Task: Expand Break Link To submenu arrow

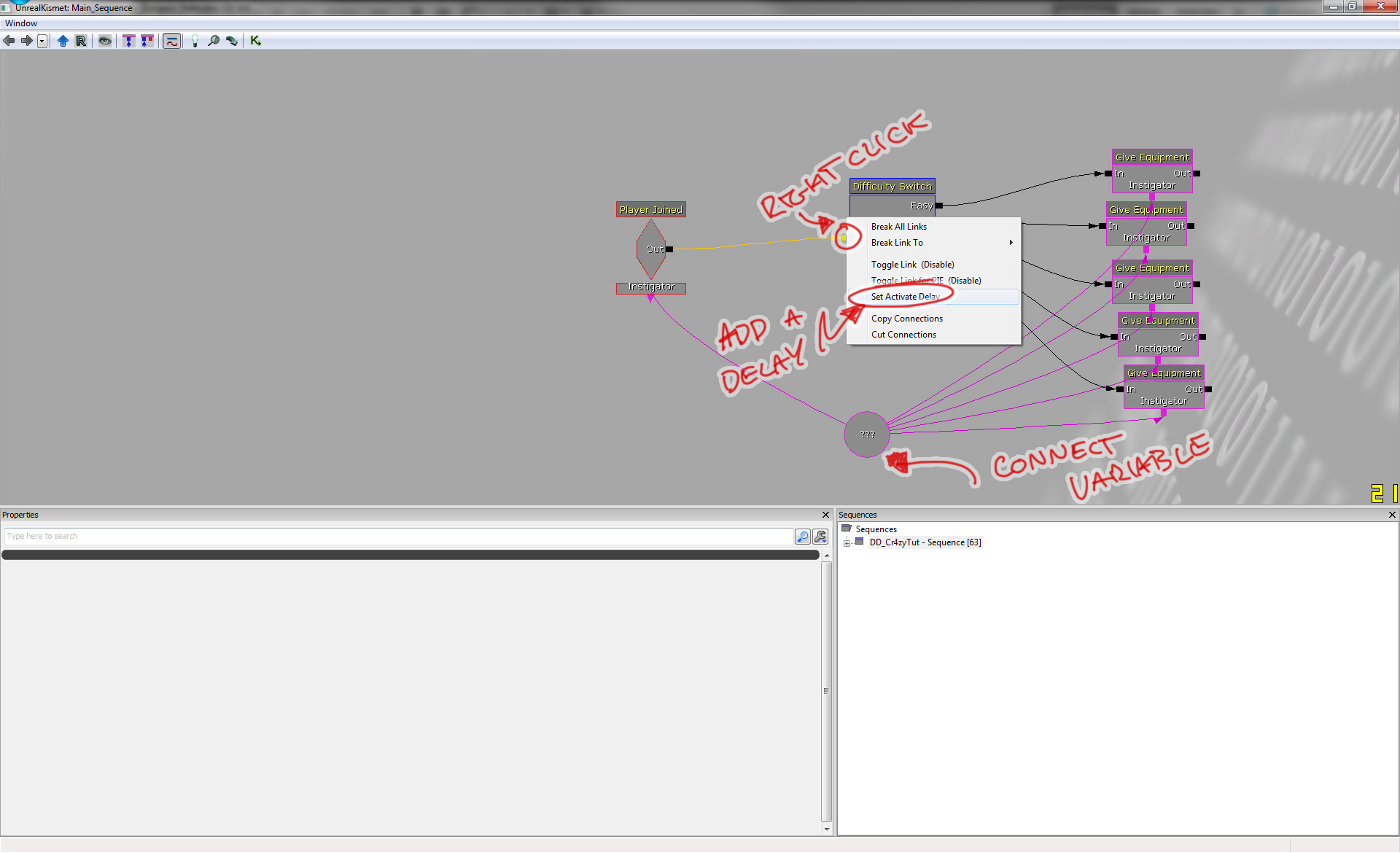Action: tap(1011, 243)
